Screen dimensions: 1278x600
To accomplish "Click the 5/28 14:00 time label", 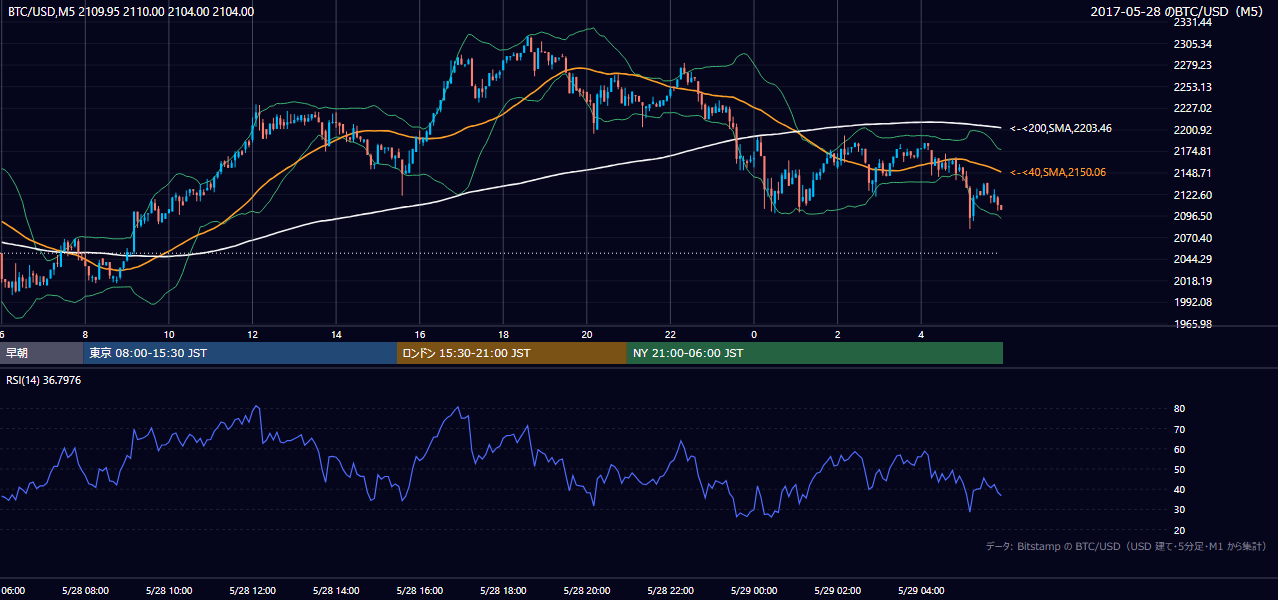I will pyautogui.click(x=334, y=591).
